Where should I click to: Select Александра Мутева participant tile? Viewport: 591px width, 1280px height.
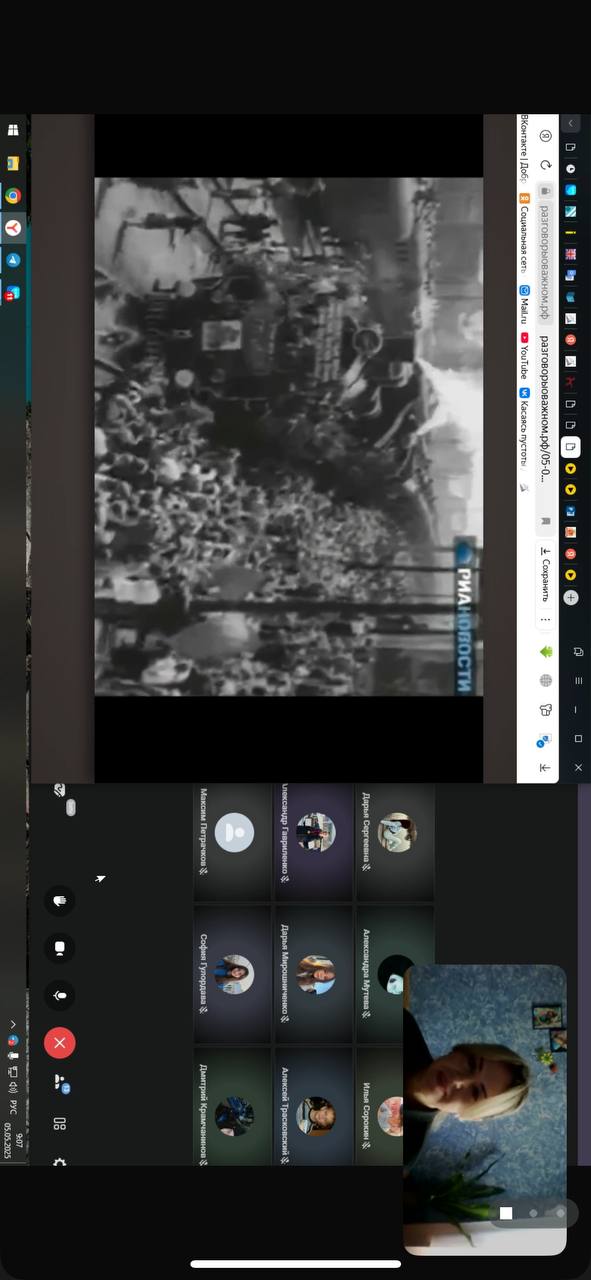(x=395, y=975)
